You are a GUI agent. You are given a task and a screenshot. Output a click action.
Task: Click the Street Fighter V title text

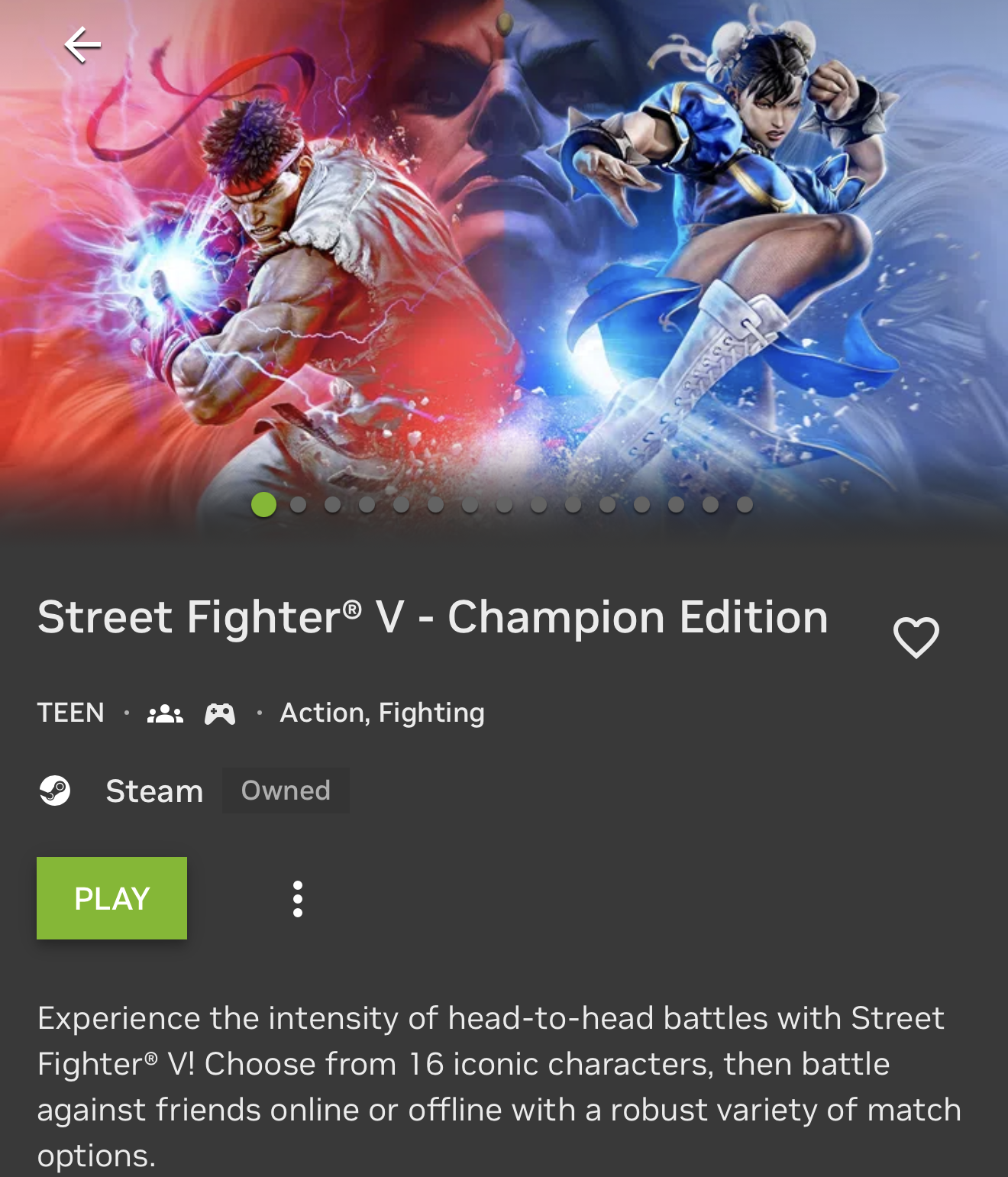[x=433, y=617]
